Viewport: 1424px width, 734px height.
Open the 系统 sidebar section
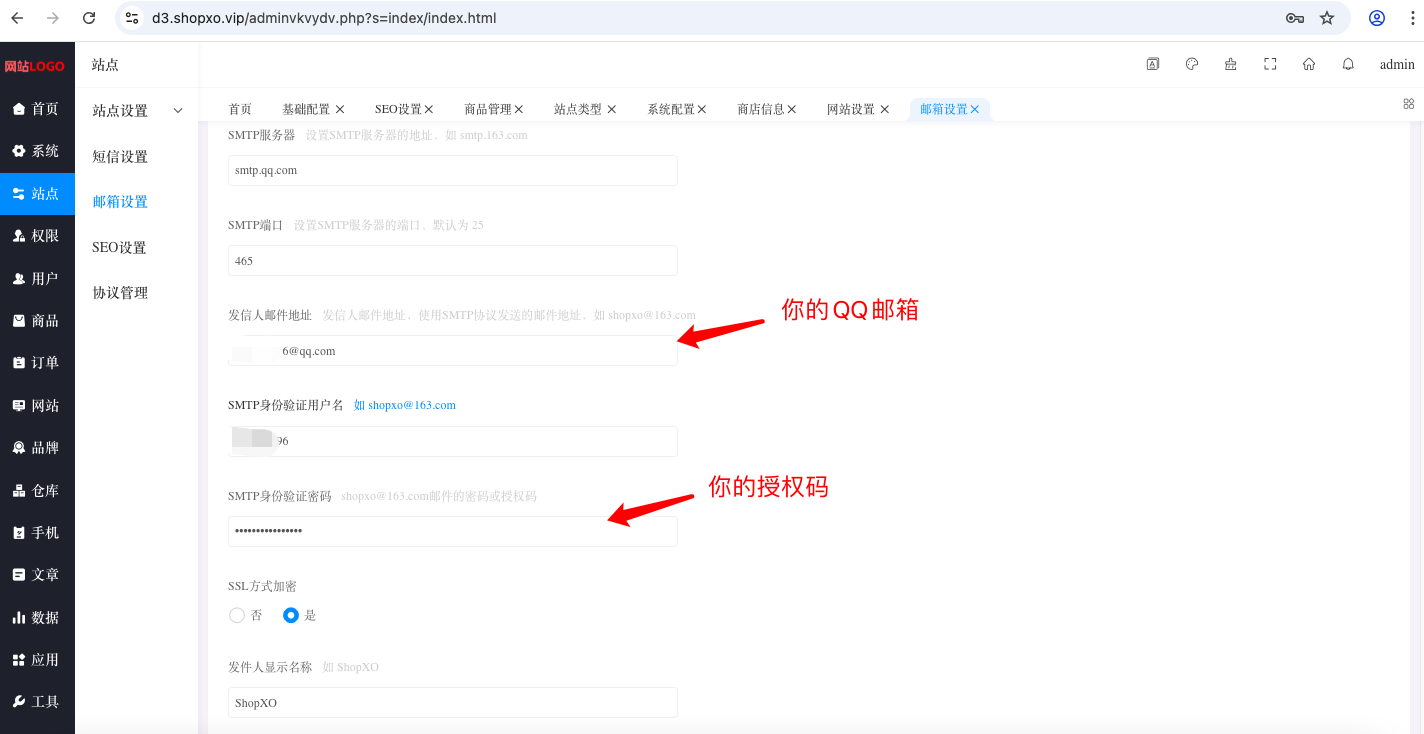[x=37, y=151]
